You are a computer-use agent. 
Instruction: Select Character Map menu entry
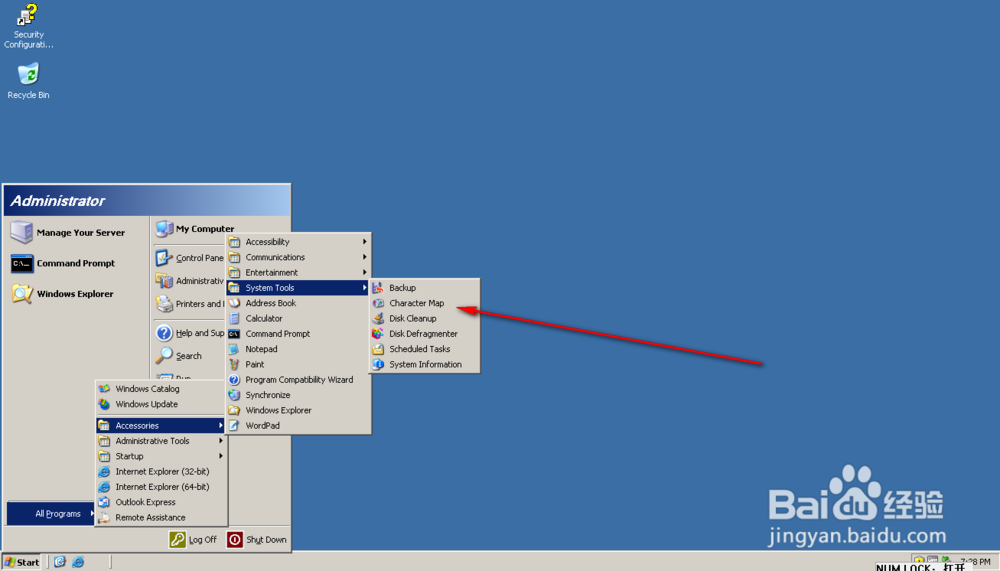pyautogui.click(x=425, y=303)
